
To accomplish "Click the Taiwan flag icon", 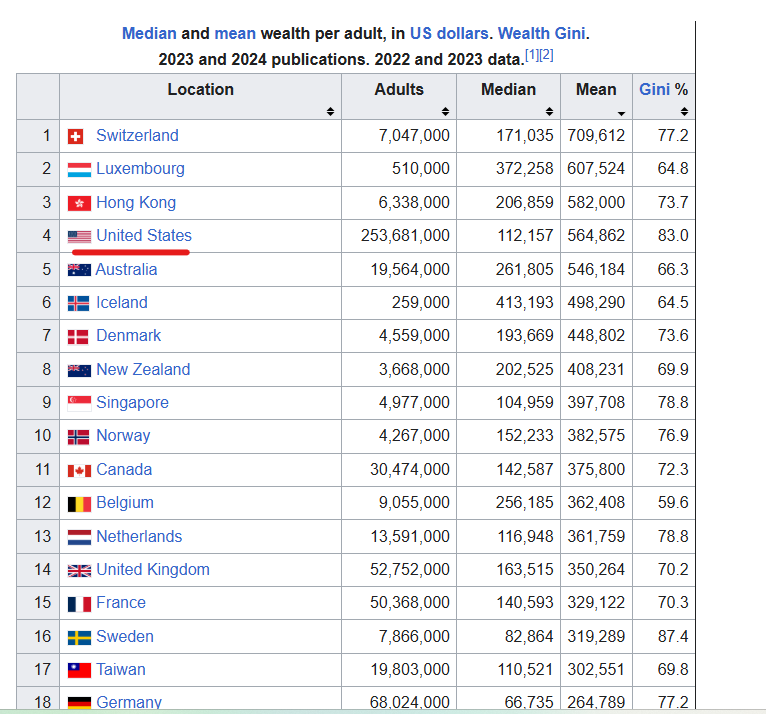I will 79,671.
